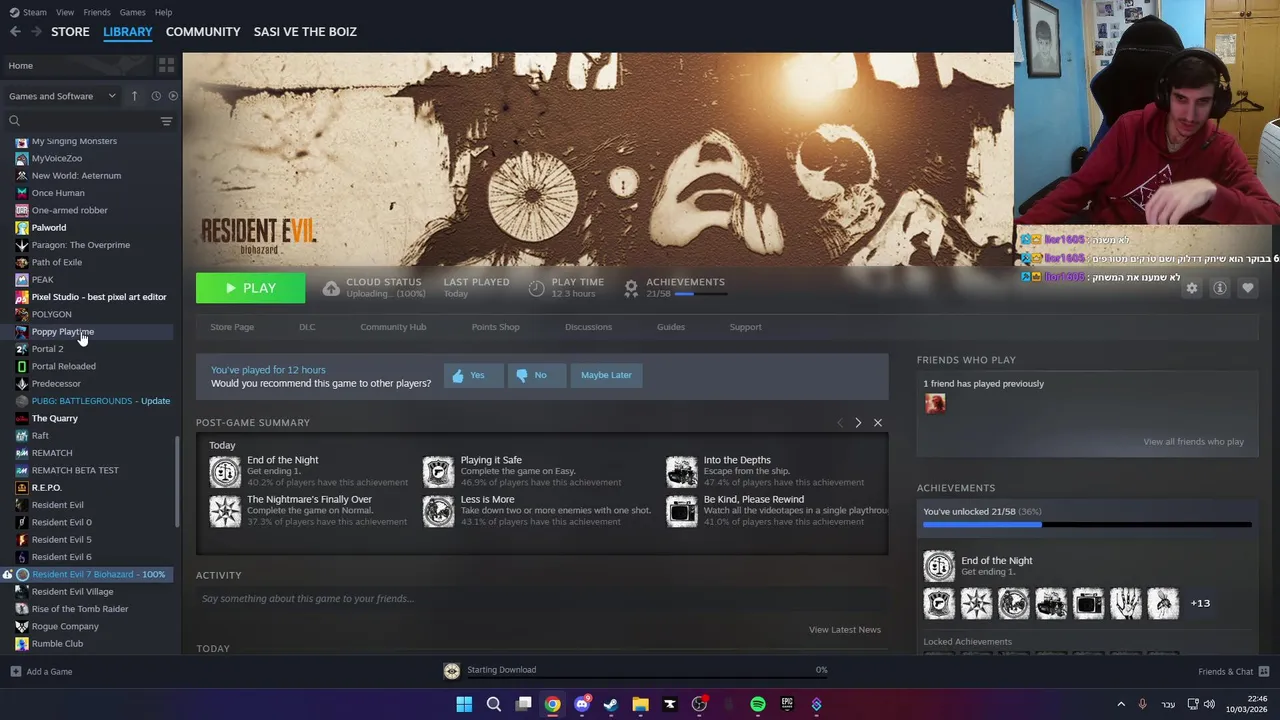Go to COMMUNITY section
This screenshot has width=1280, height=720.
coord(203,32)
